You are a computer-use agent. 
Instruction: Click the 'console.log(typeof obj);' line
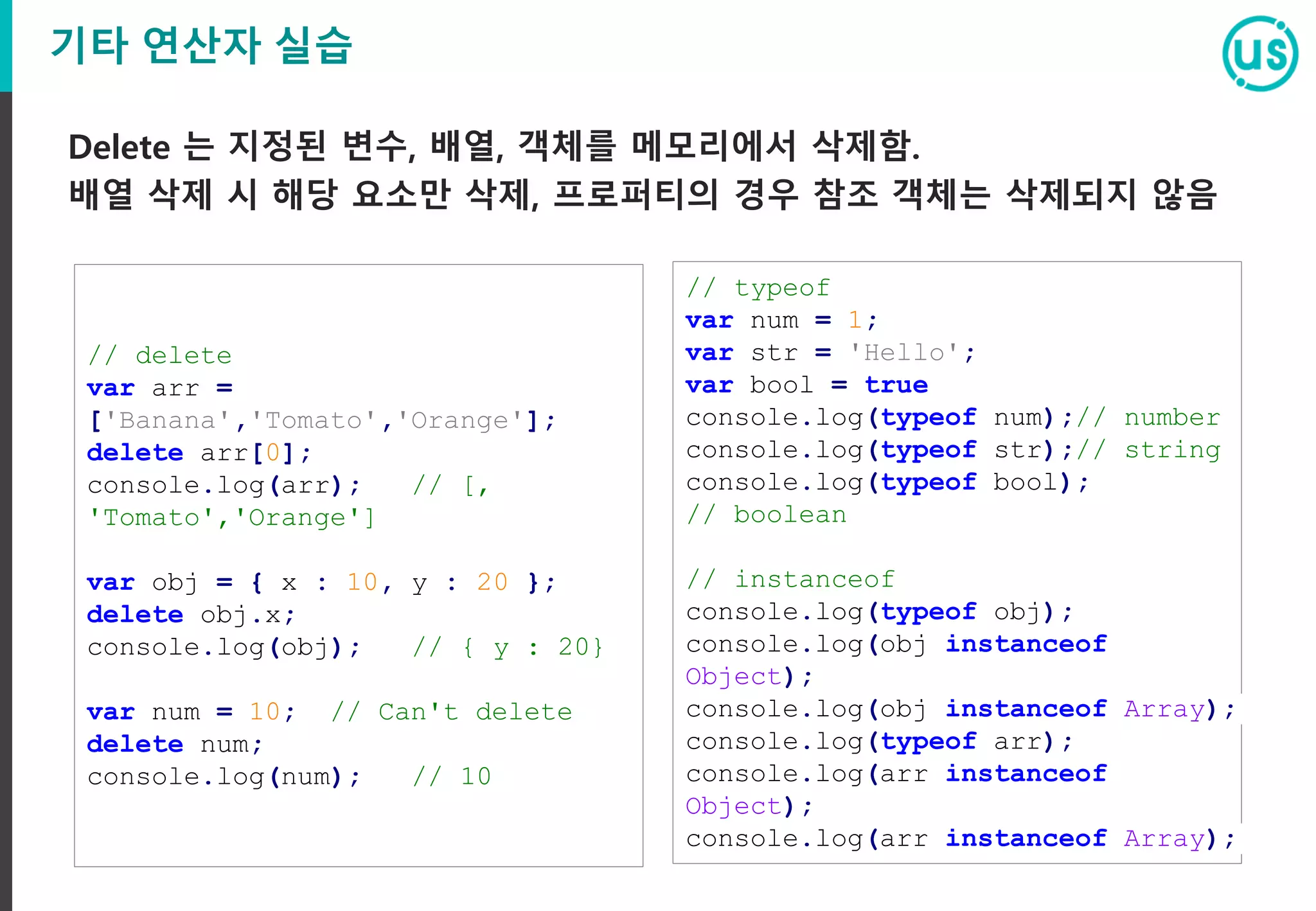click(879, 612)
